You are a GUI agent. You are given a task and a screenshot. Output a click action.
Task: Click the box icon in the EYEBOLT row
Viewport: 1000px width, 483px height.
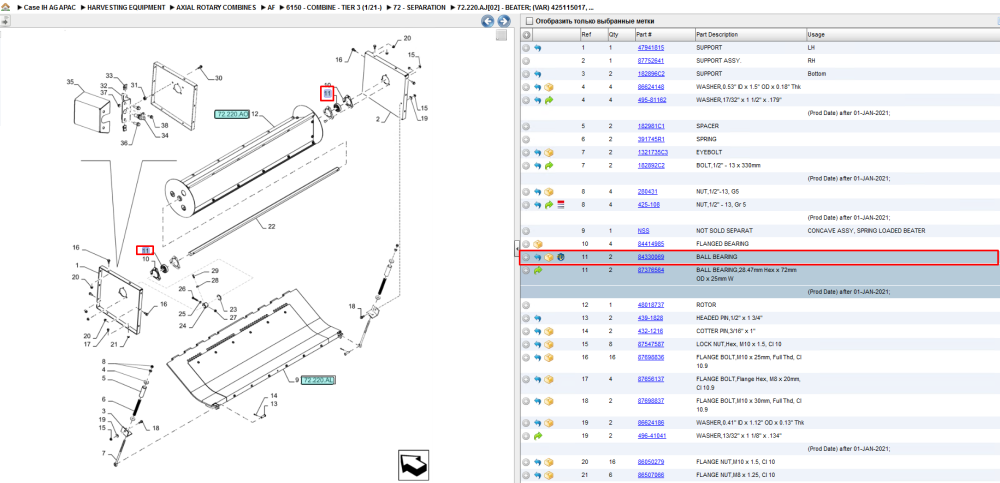click(549, 152)
